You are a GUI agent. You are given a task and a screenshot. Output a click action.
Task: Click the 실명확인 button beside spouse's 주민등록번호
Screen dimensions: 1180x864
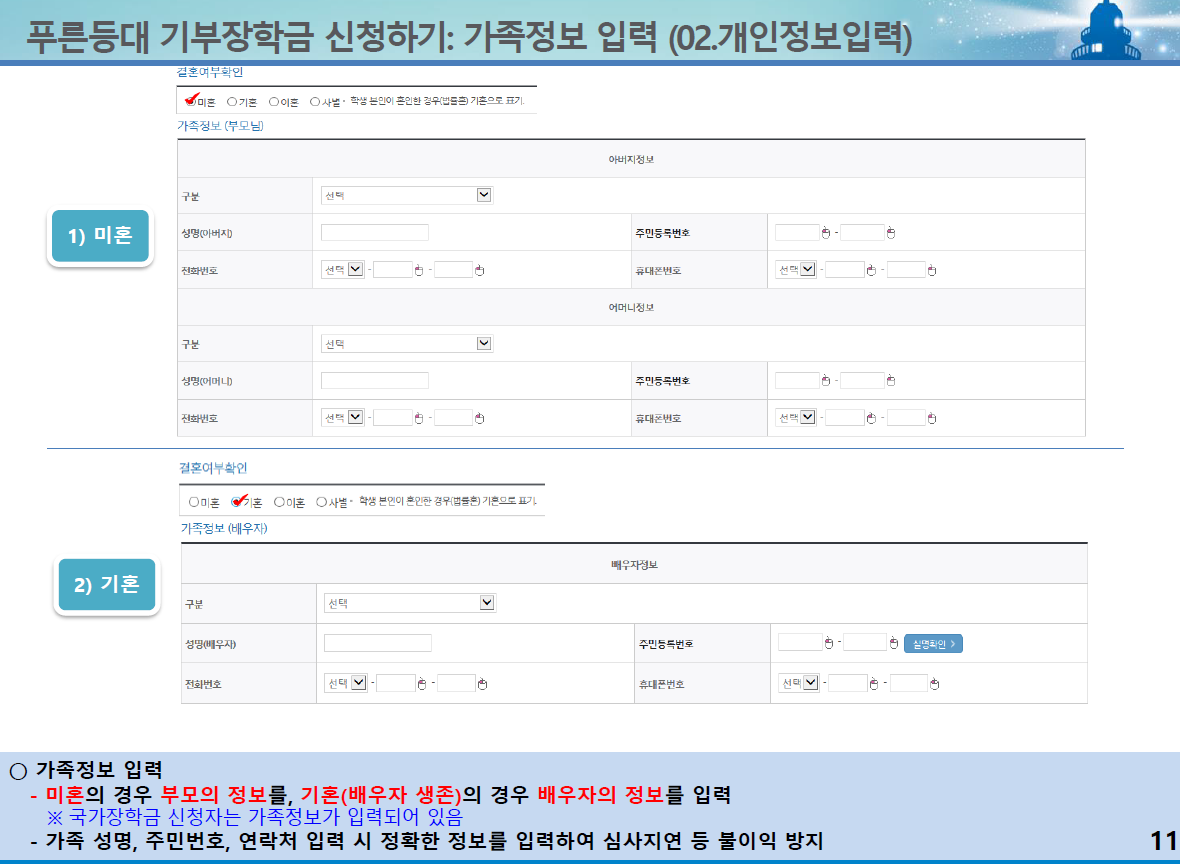click(x=935, y=643)
